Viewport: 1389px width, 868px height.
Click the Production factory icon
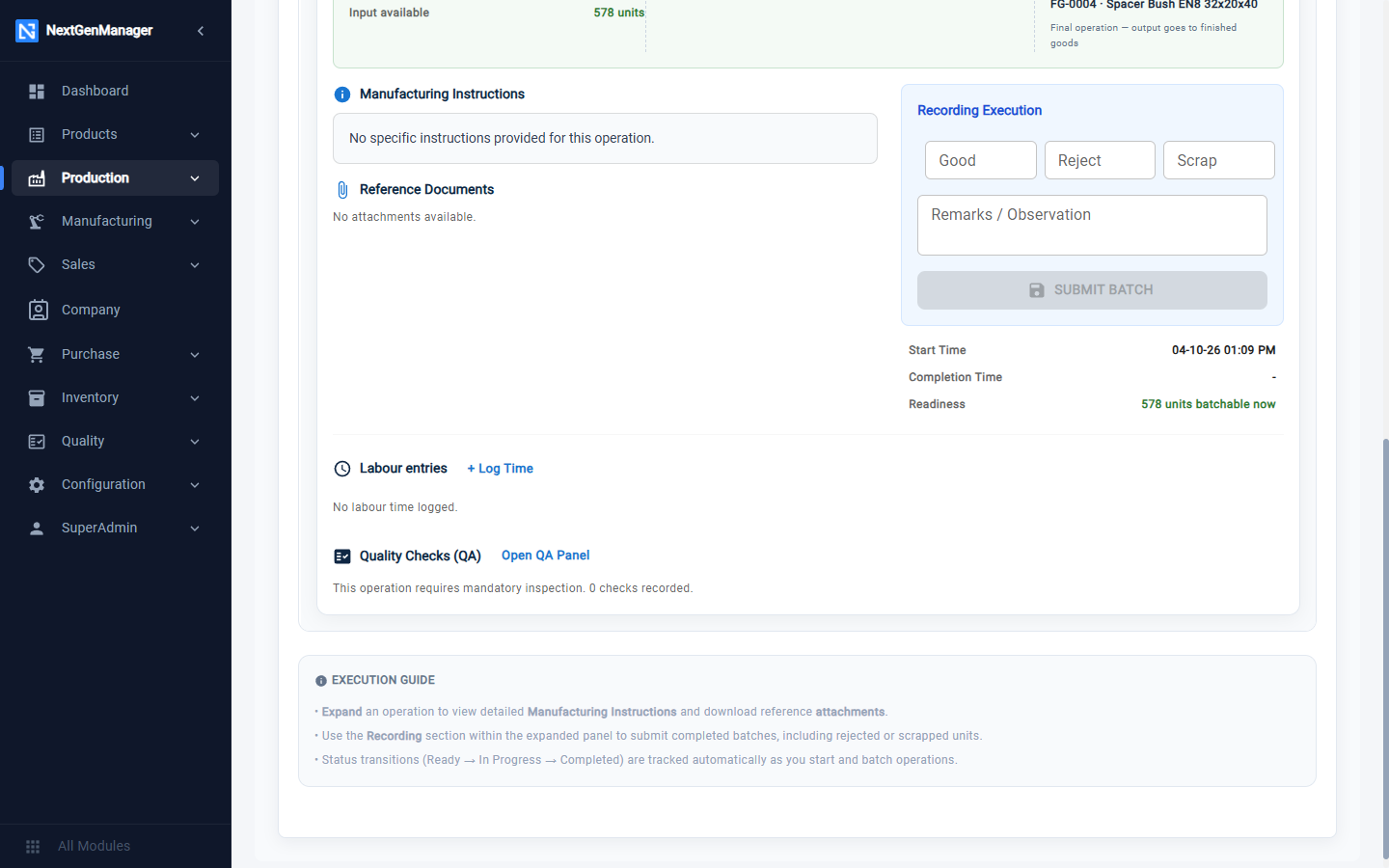click(x=37, y=178)
